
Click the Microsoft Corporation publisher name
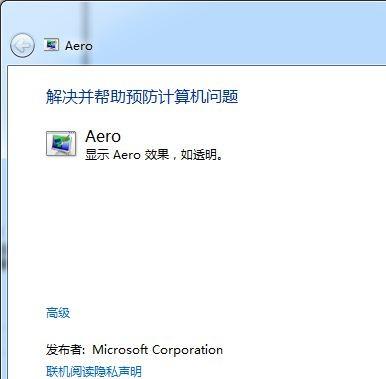[157, 350]
